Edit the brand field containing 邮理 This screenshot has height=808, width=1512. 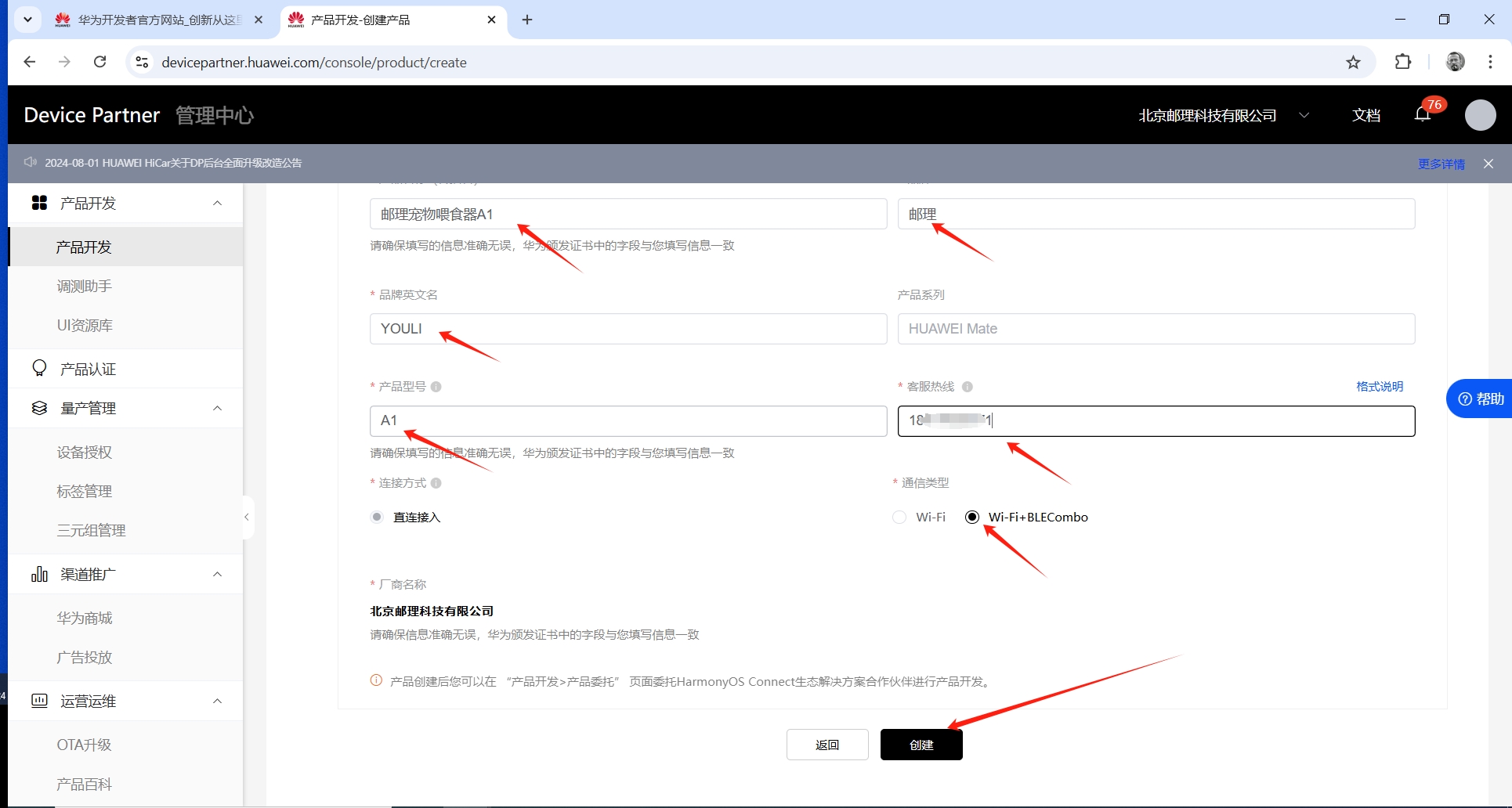[x=1156, y=214]
